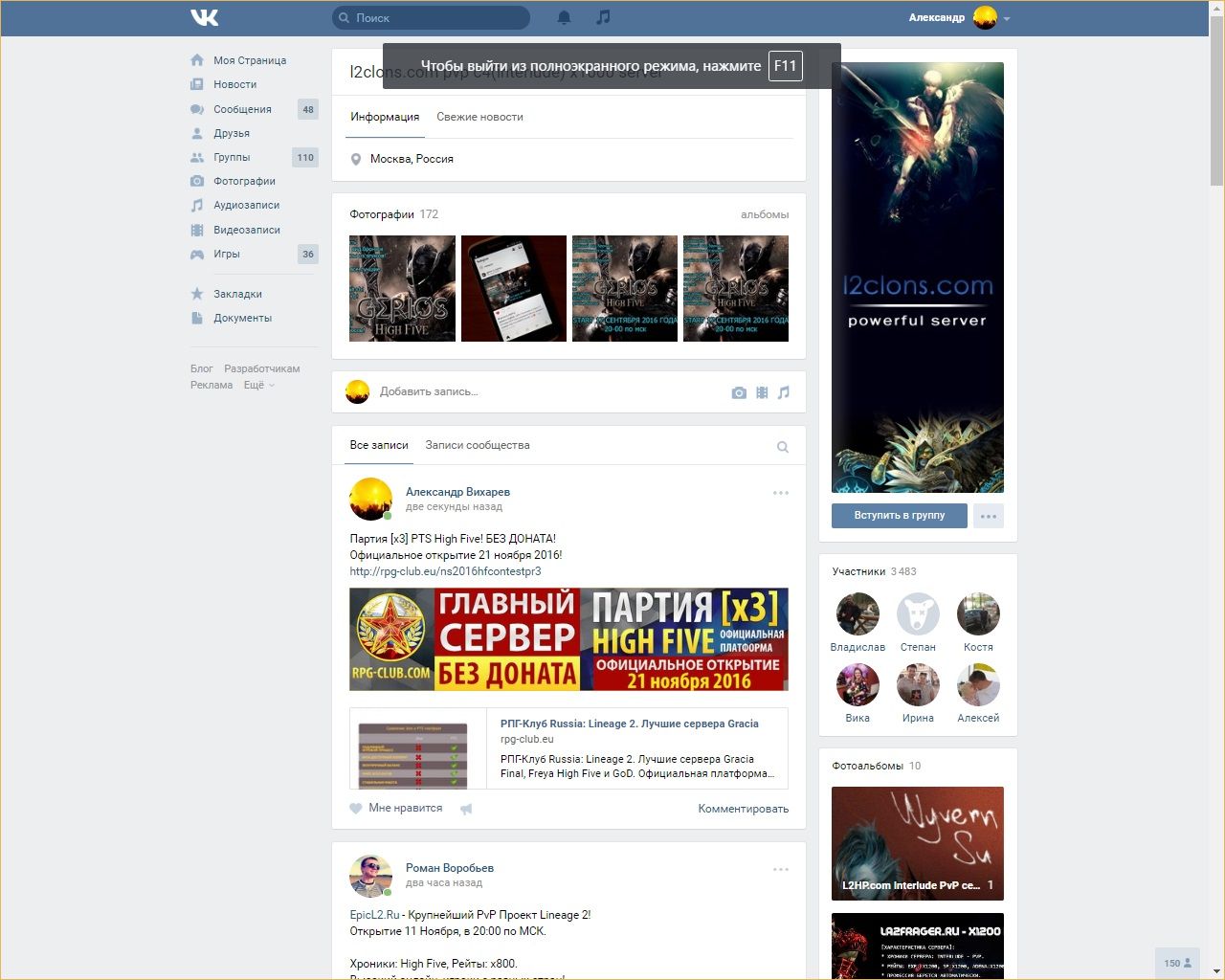
Task: Like the post via Мне нравится
Action: pos(396,808)
